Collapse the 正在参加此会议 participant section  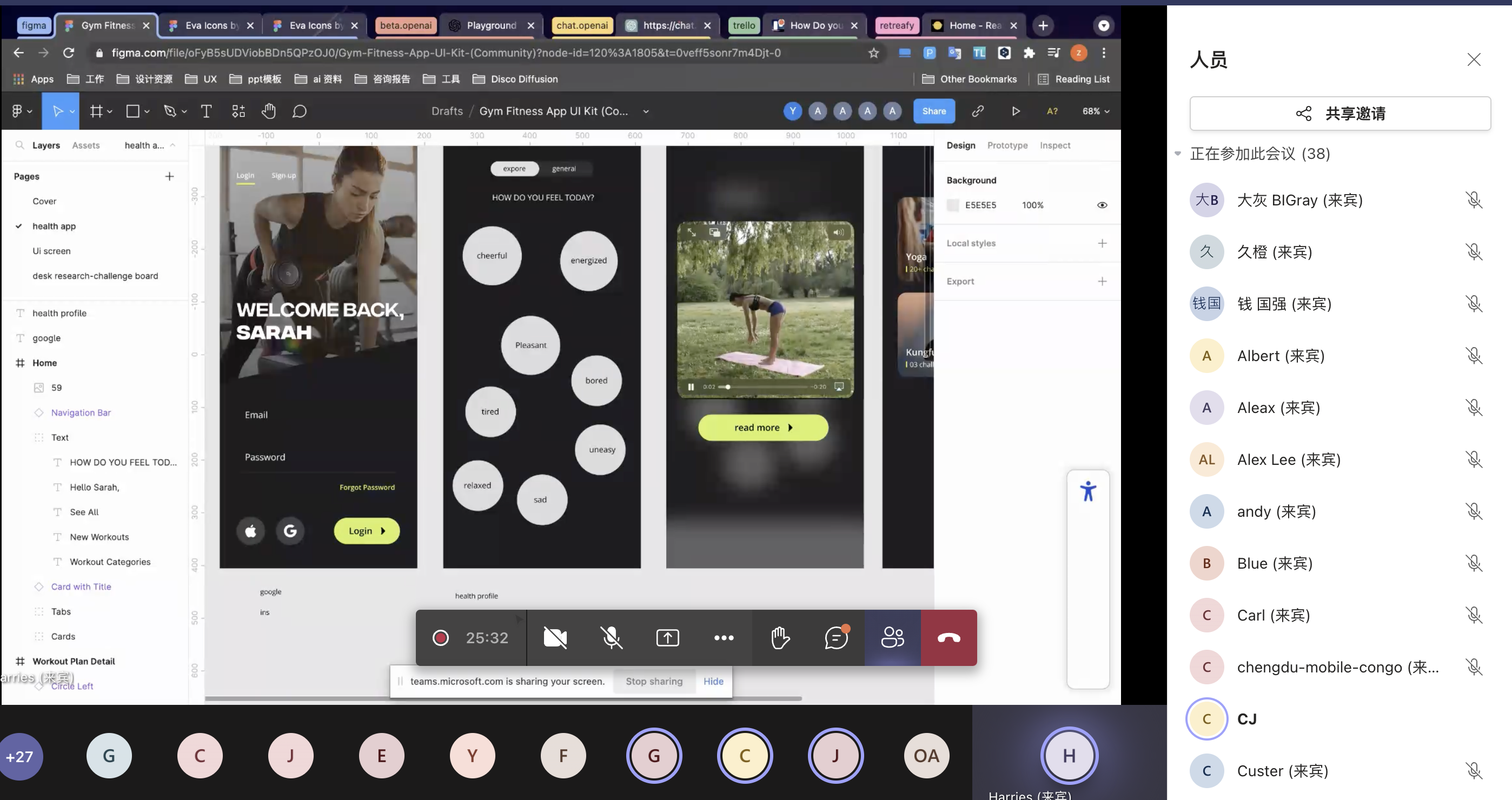[1177, 154]
